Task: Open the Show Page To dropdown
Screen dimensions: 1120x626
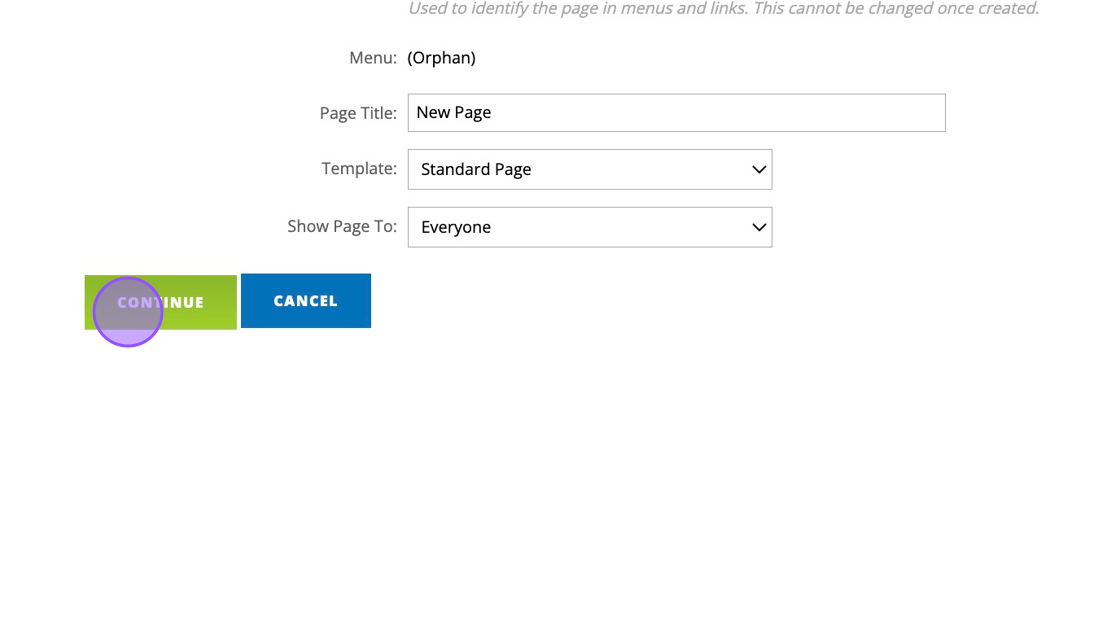Action: [590, 227]
